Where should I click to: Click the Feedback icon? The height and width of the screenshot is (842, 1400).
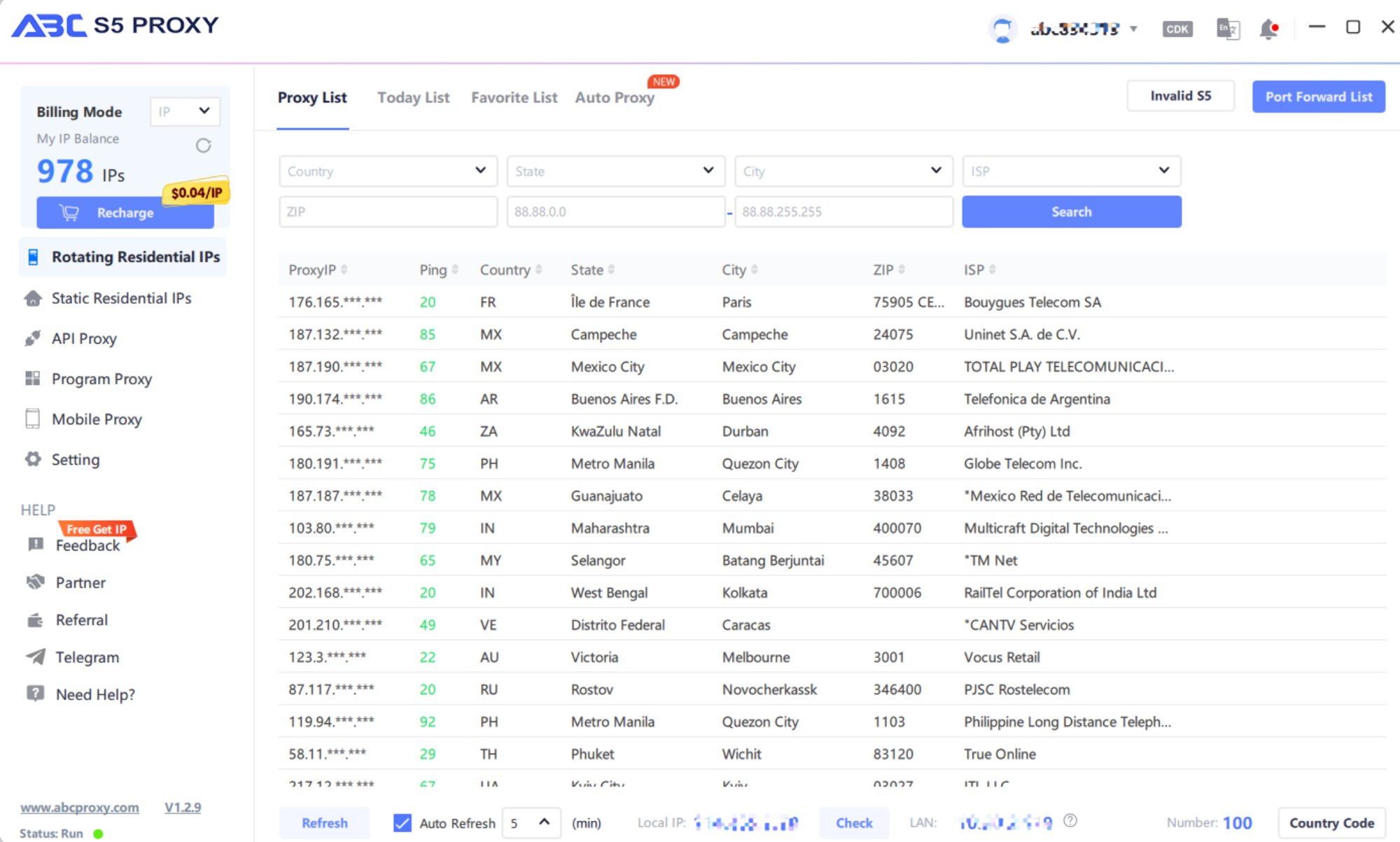click(35, 545)
